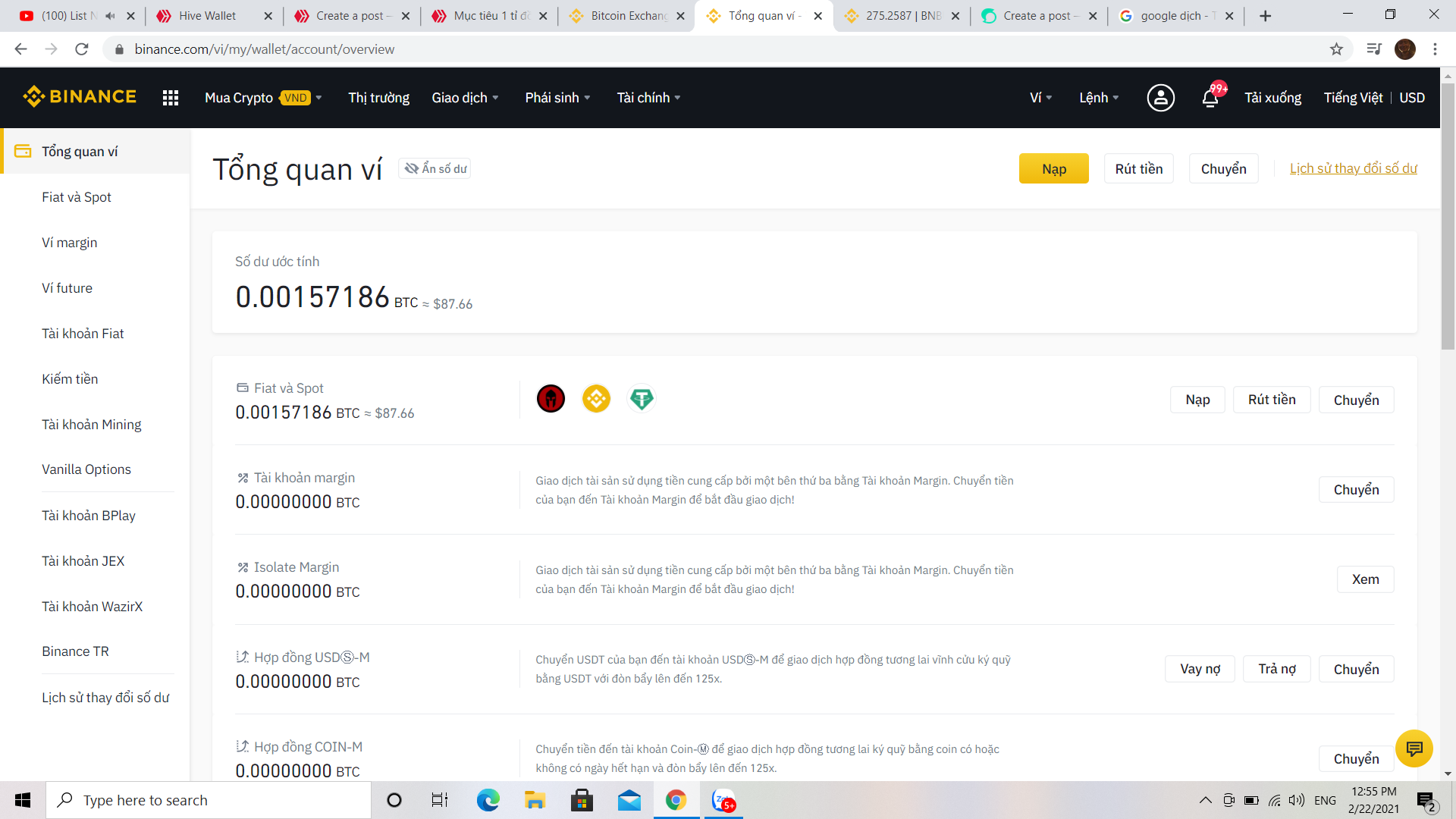Open the Mail app from the taskbar
Image resolution: width=1456 pixels, height=819 pixels.
(x=629, y=800)
